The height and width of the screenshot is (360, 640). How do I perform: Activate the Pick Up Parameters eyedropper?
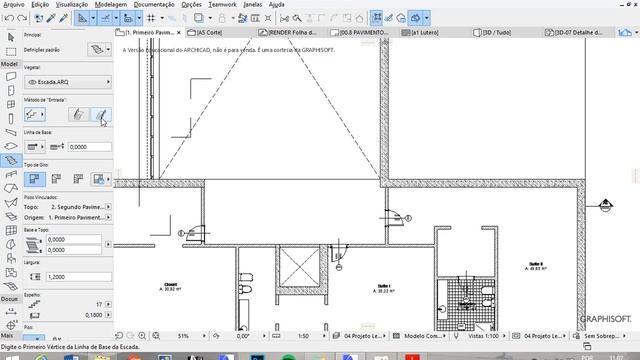[51, 18]
